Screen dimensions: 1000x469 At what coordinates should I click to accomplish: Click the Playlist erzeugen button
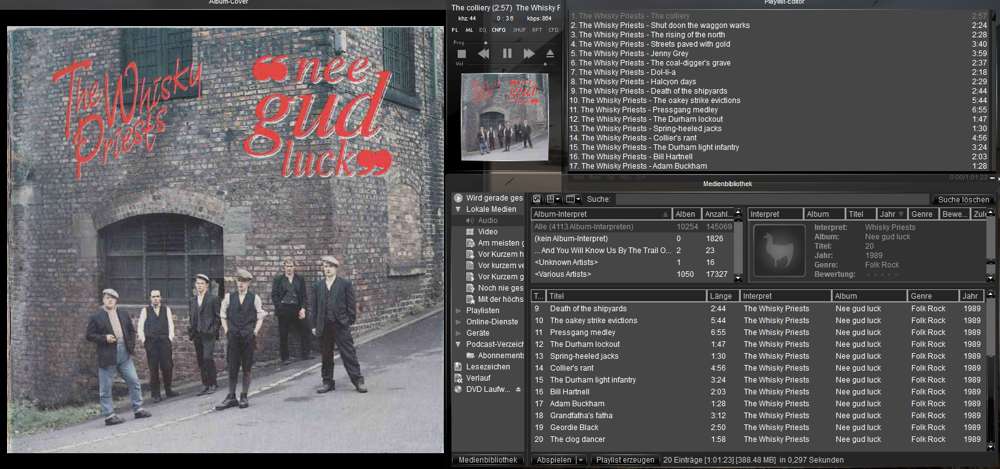click(x=625, y=460)
